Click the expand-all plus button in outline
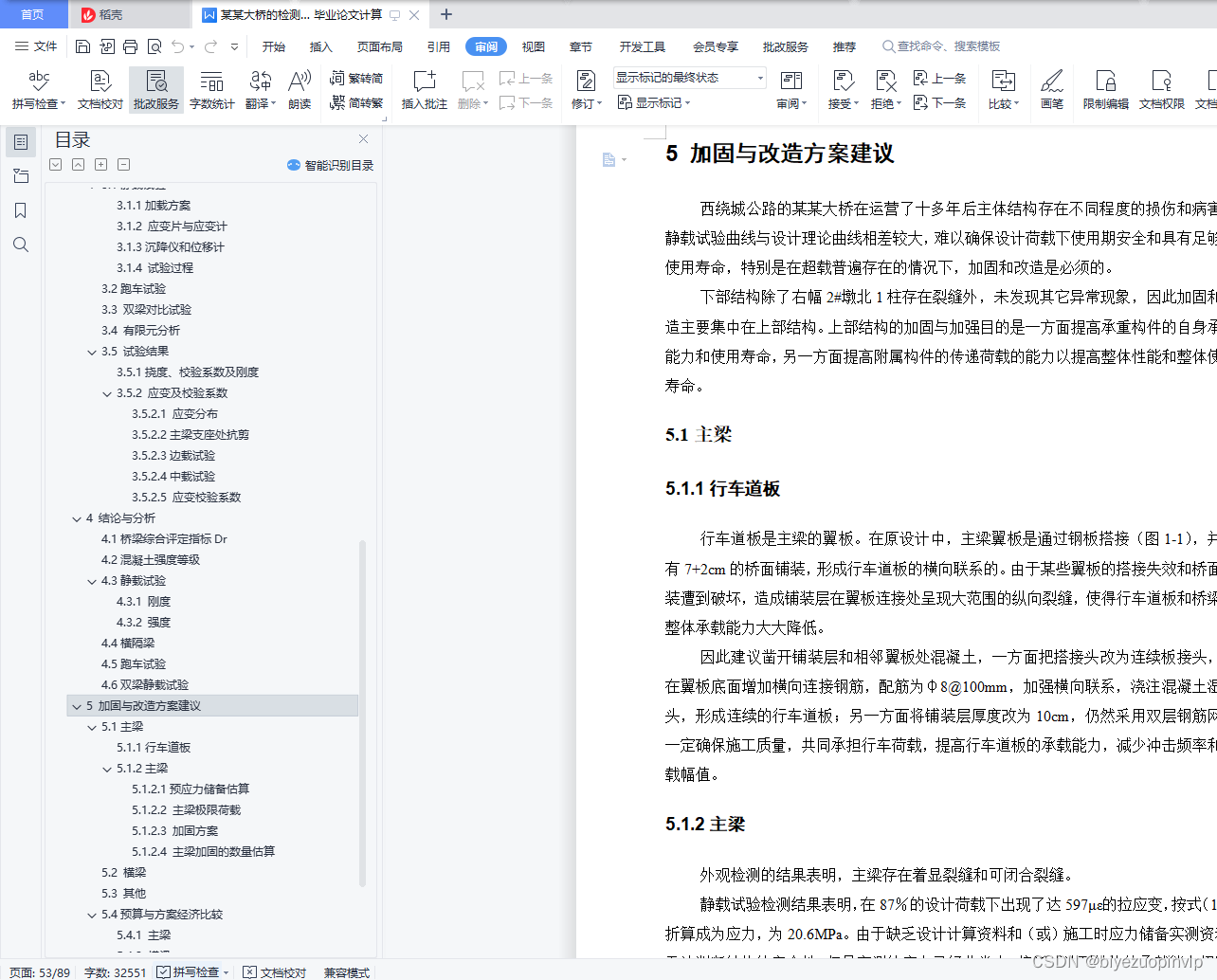The height and width of the screenshot is (980, 1217). (100, 165)
